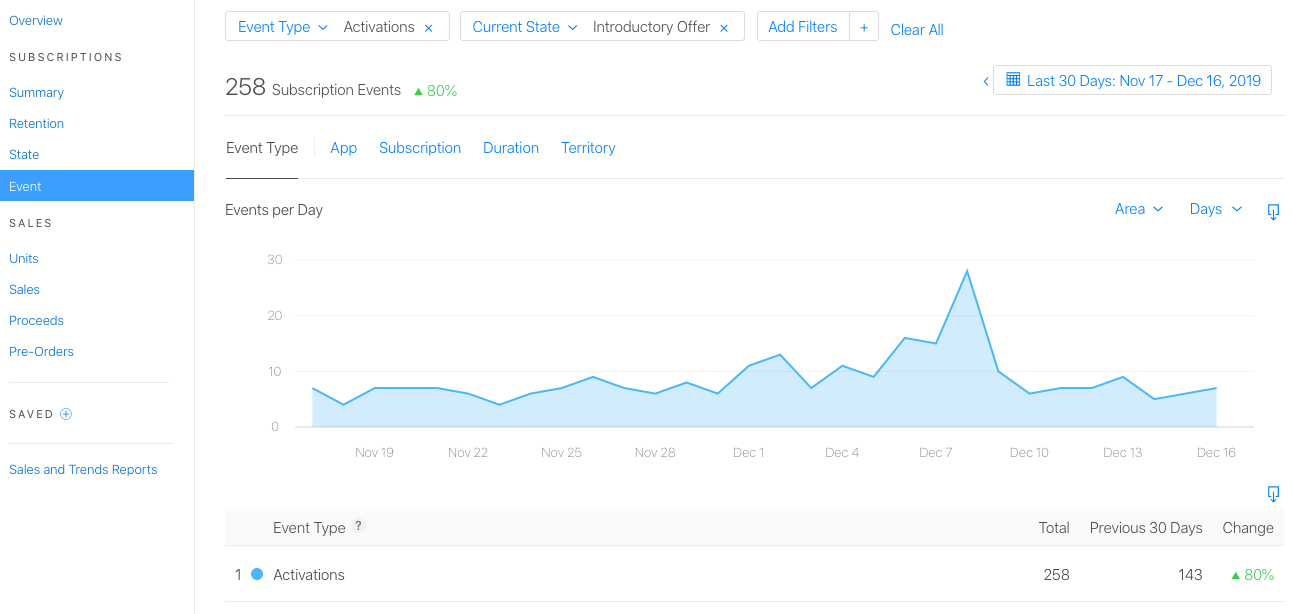Download the chart using export icon
The image size is (1293, 614).
pyautogui.click(x=1273, y=212)
